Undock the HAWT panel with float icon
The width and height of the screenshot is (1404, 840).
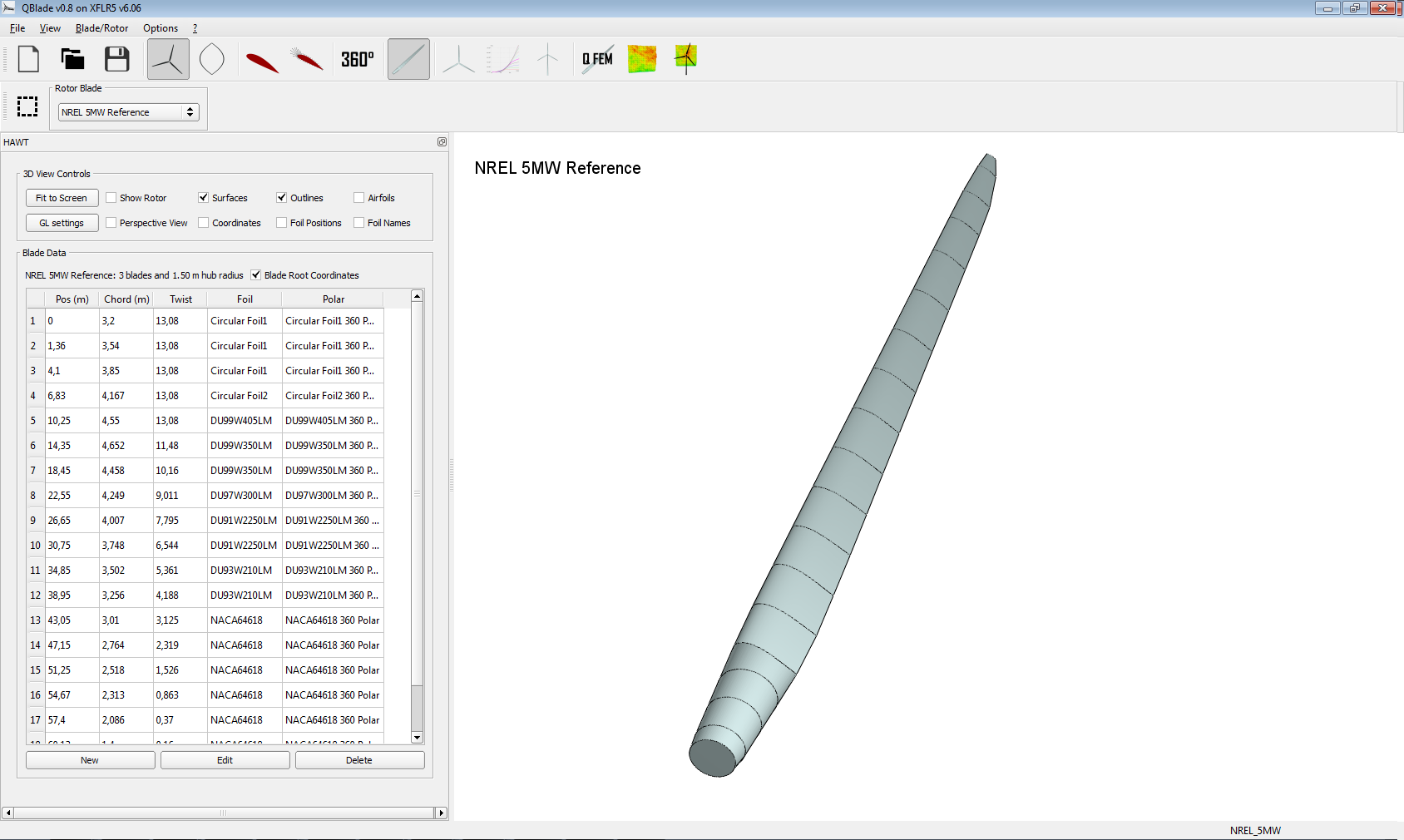(x=442, y=142)
